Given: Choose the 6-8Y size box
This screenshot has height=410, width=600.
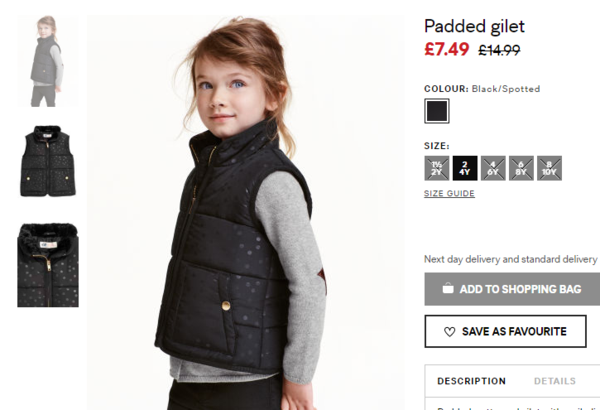Looking at the screenshot, I should [521, 168].
